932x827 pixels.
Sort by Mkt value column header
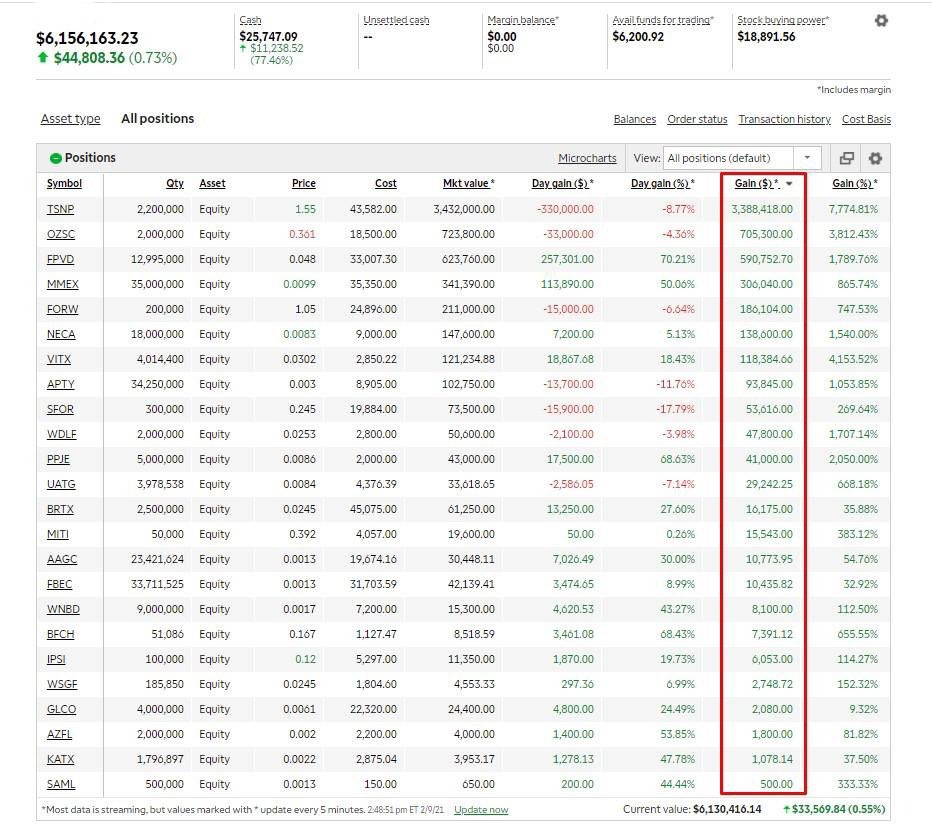[x=468, y=184]
